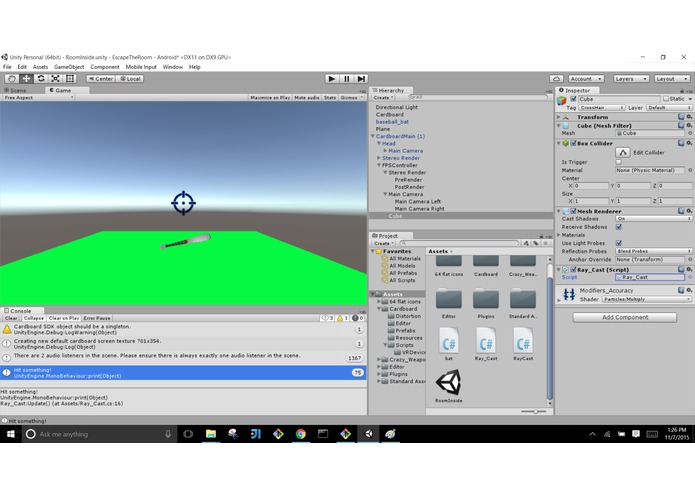This screenshot has width=695, height=494.
Task: Open the RayCast script asset icon
Action: tap(523, 341)
